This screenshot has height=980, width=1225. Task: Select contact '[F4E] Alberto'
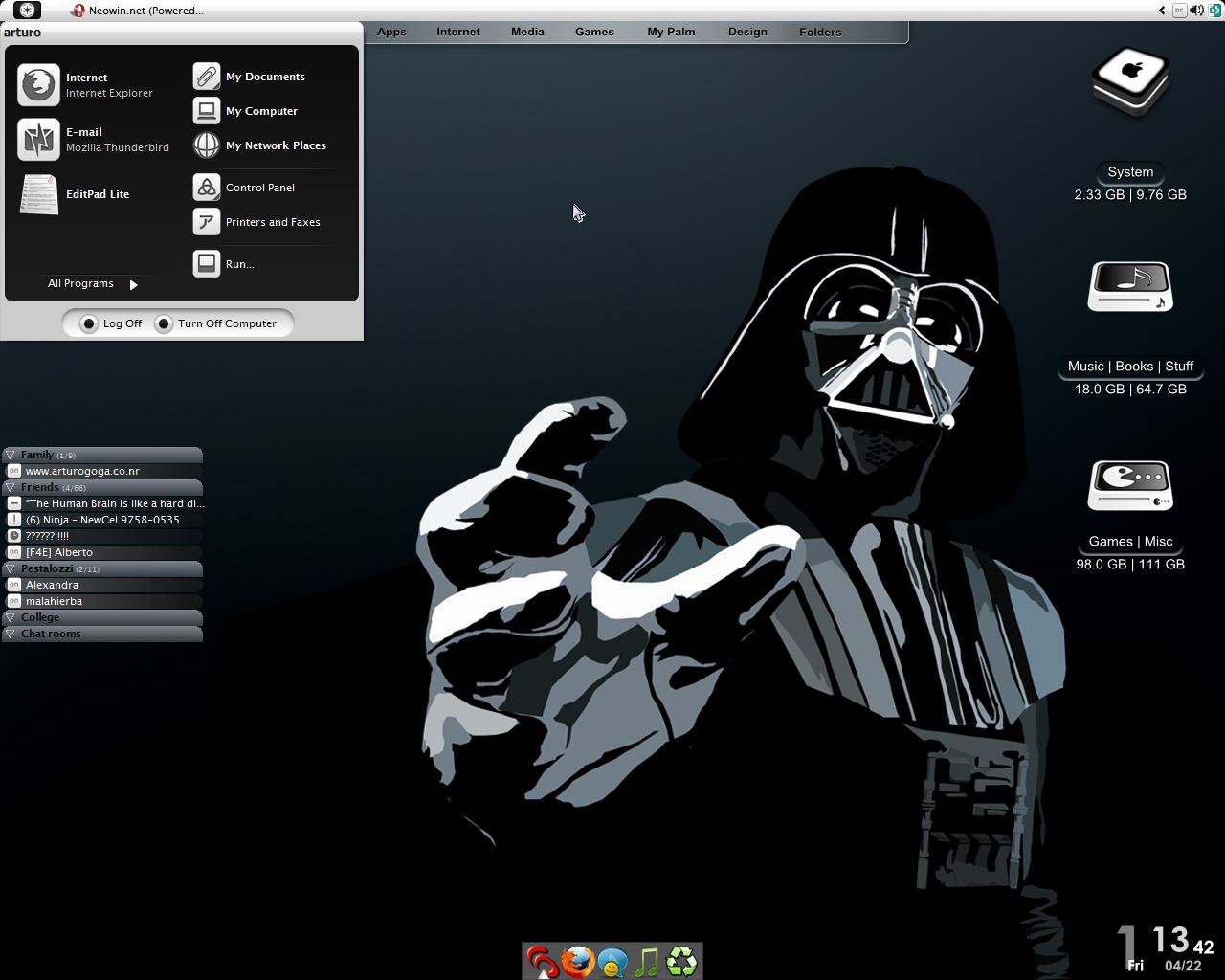59,552
